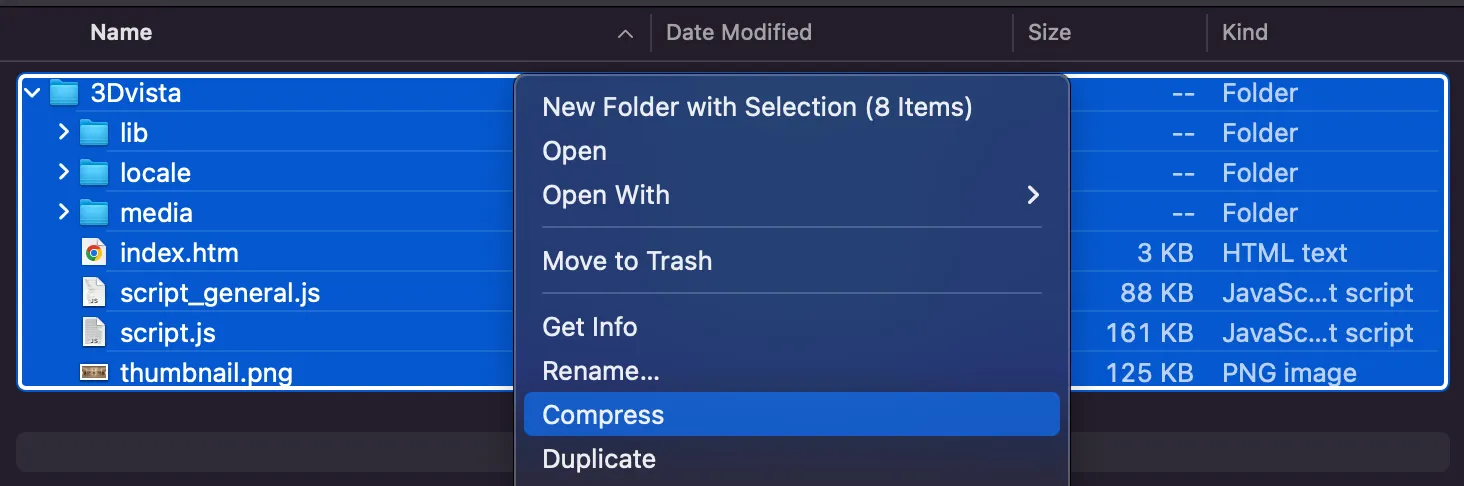
Task: Click the thumbnail.png preview icon
Action: [93, 373]
